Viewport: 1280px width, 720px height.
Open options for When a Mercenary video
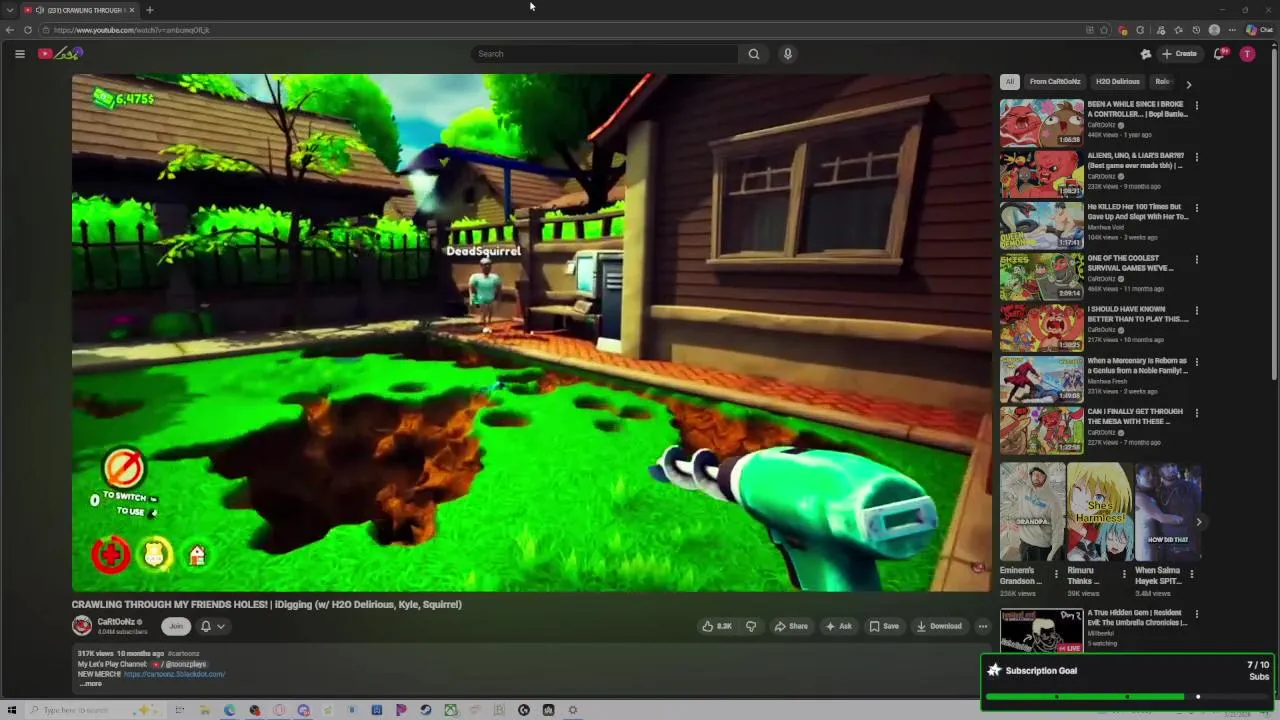click(1197, 362)
